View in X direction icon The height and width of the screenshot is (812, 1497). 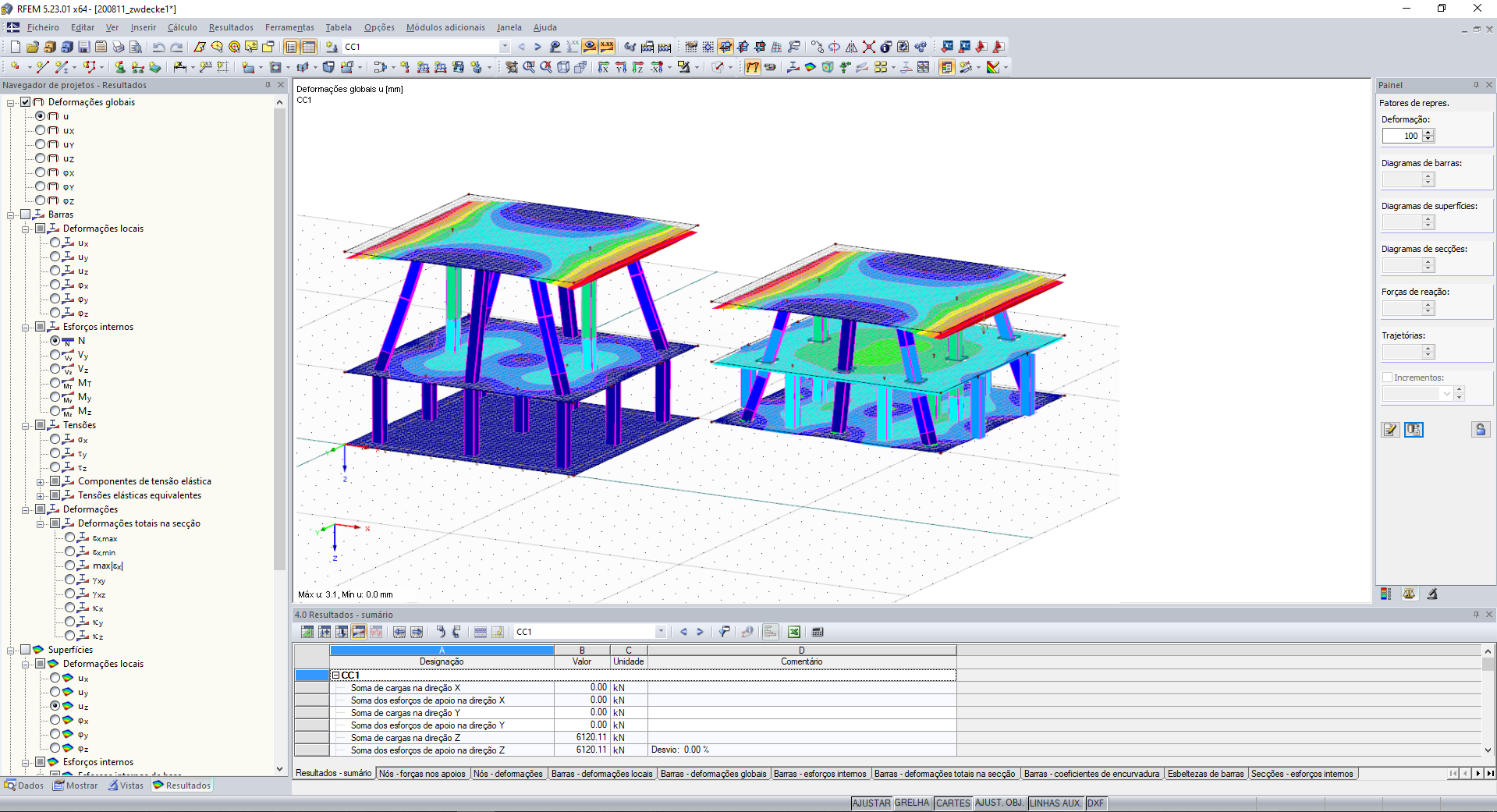[604, 67]
